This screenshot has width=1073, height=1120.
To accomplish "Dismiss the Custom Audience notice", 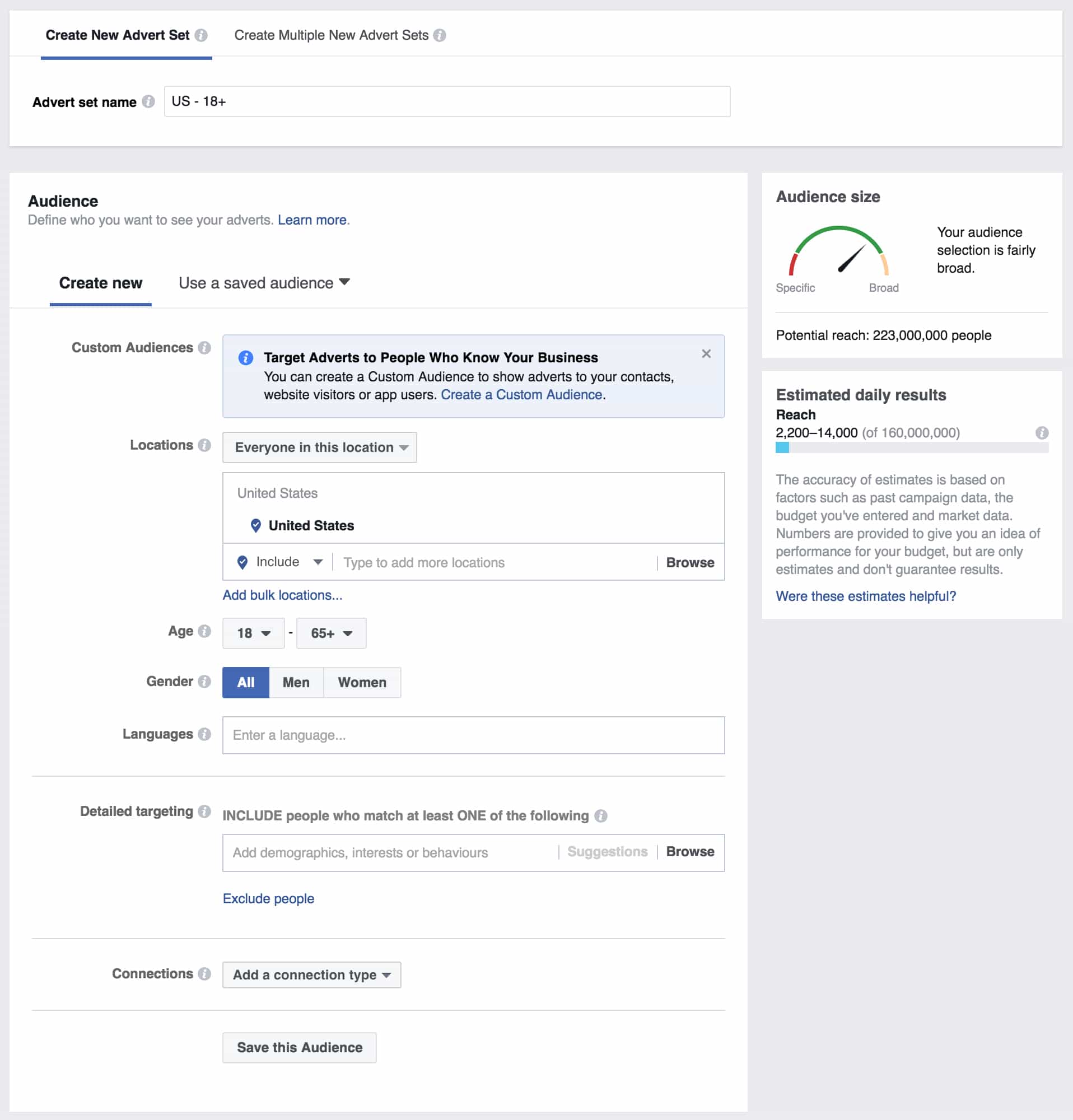I will [x=706, y=354].
